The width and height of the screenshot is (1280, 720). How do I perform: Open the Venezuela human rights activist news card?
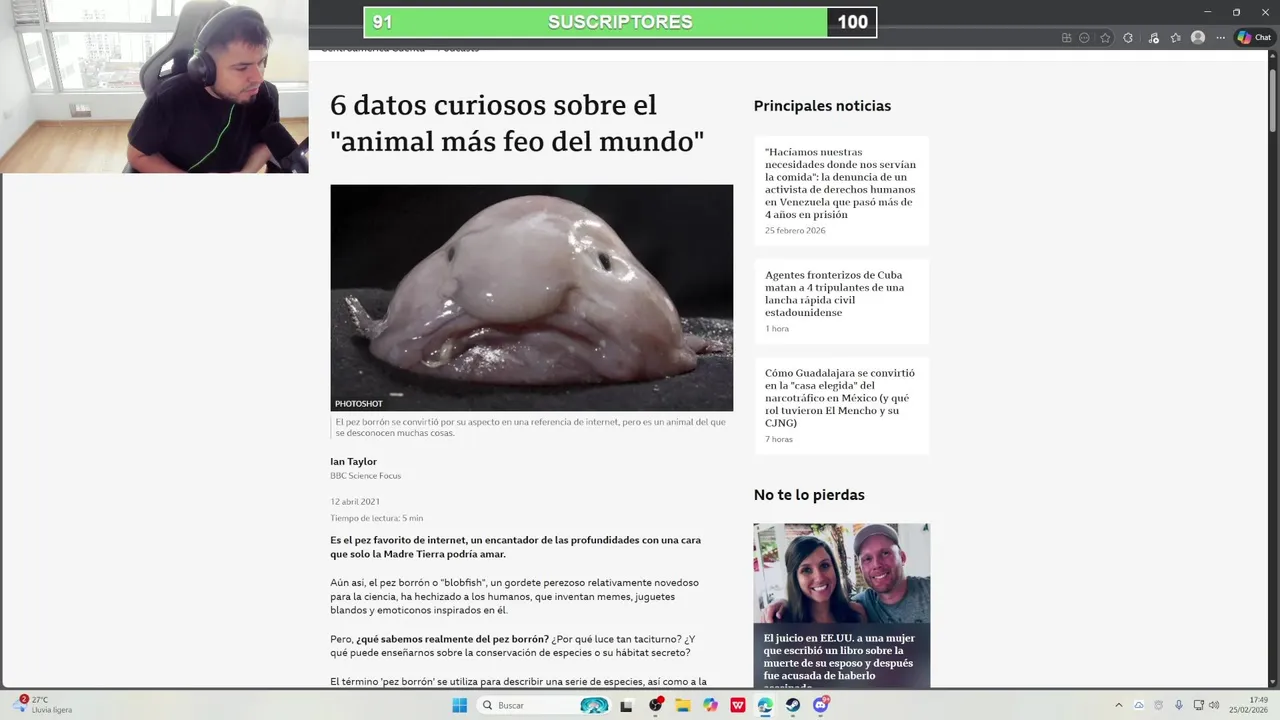pos(841,191)
